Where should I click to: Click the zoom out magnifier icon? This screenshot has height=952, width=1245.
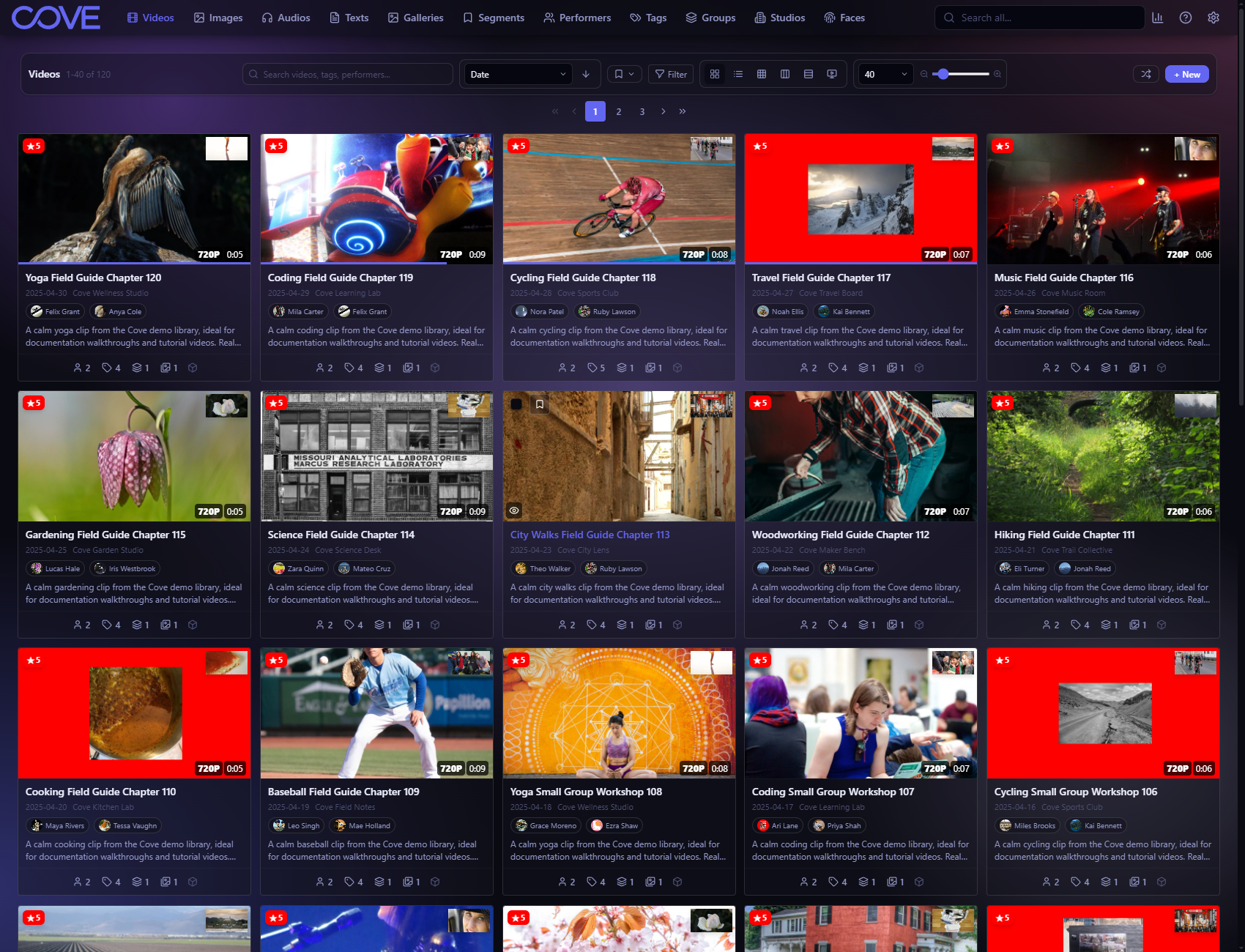click(924, 74)
